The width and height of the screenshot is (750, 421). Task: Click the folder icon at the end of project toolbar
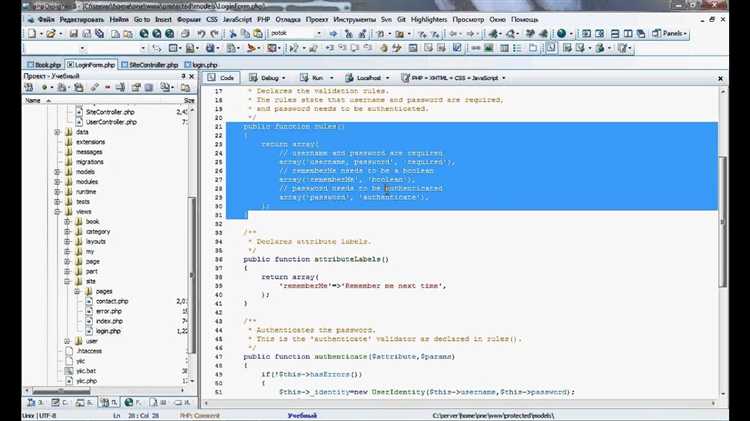click(x=185, y=88)
